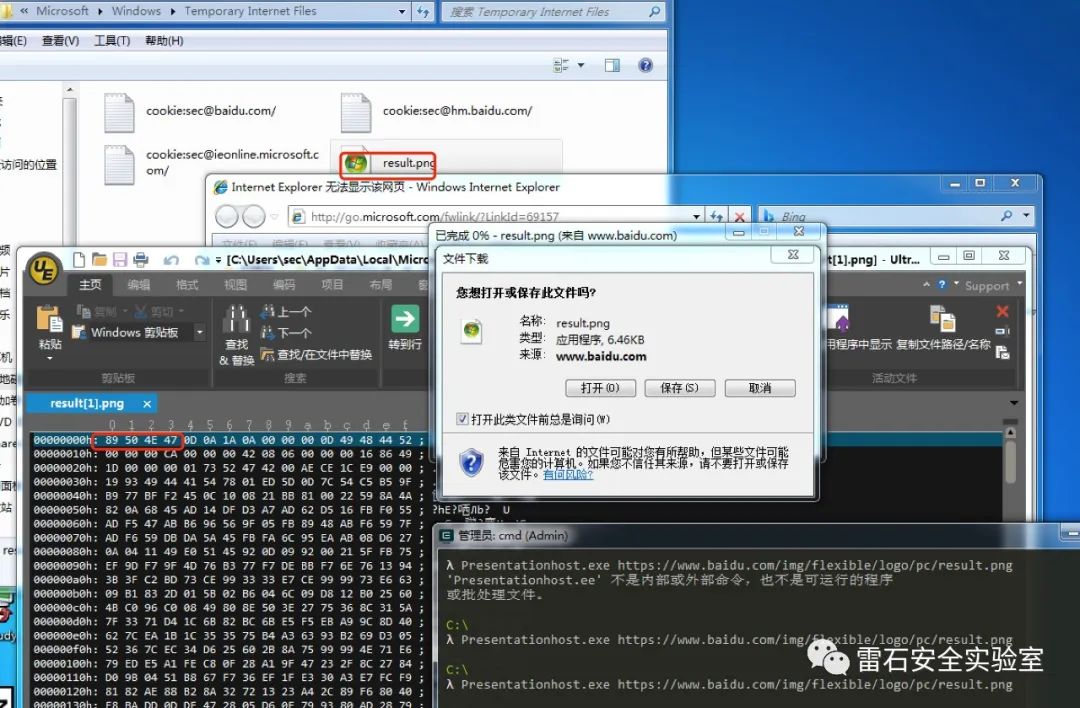
Task: Open the Windows 剪贴板 dropdown arrow
Action: pyautogui.click(x=200, y=333)
